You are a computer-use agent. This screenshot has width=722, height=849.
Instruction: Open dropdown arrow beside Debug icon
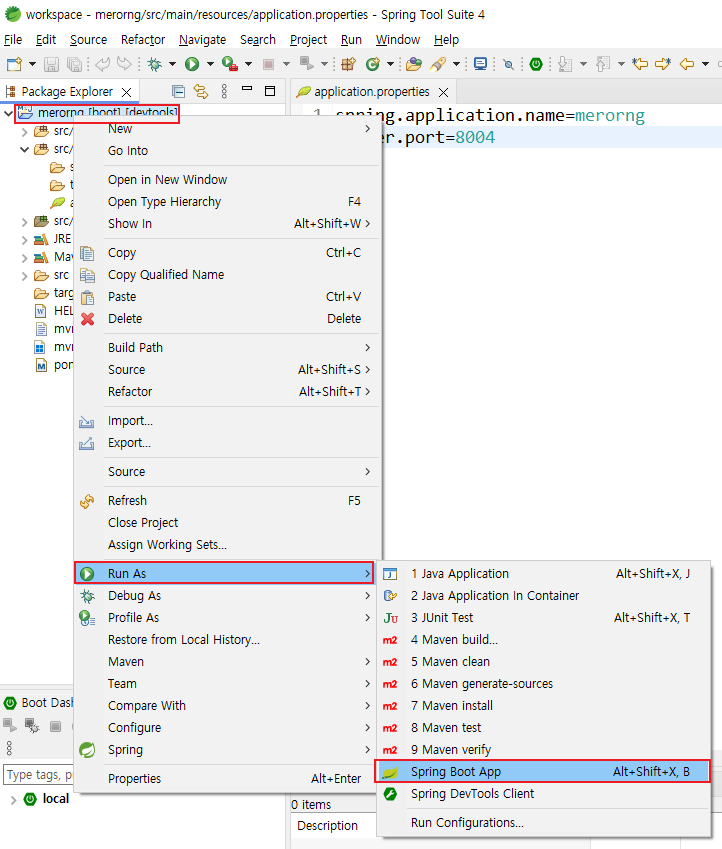tap(172, 64)
